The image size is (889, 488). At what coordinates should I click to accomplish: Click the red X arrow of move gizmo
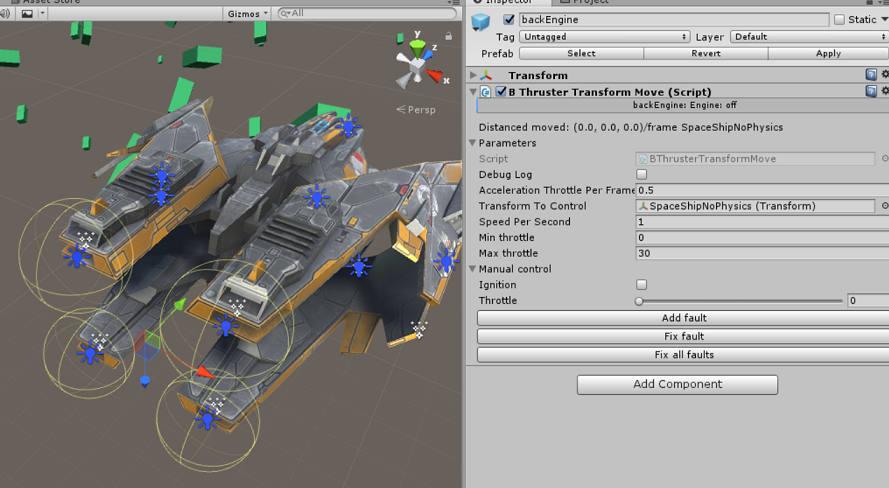click(x=204, y=372)
